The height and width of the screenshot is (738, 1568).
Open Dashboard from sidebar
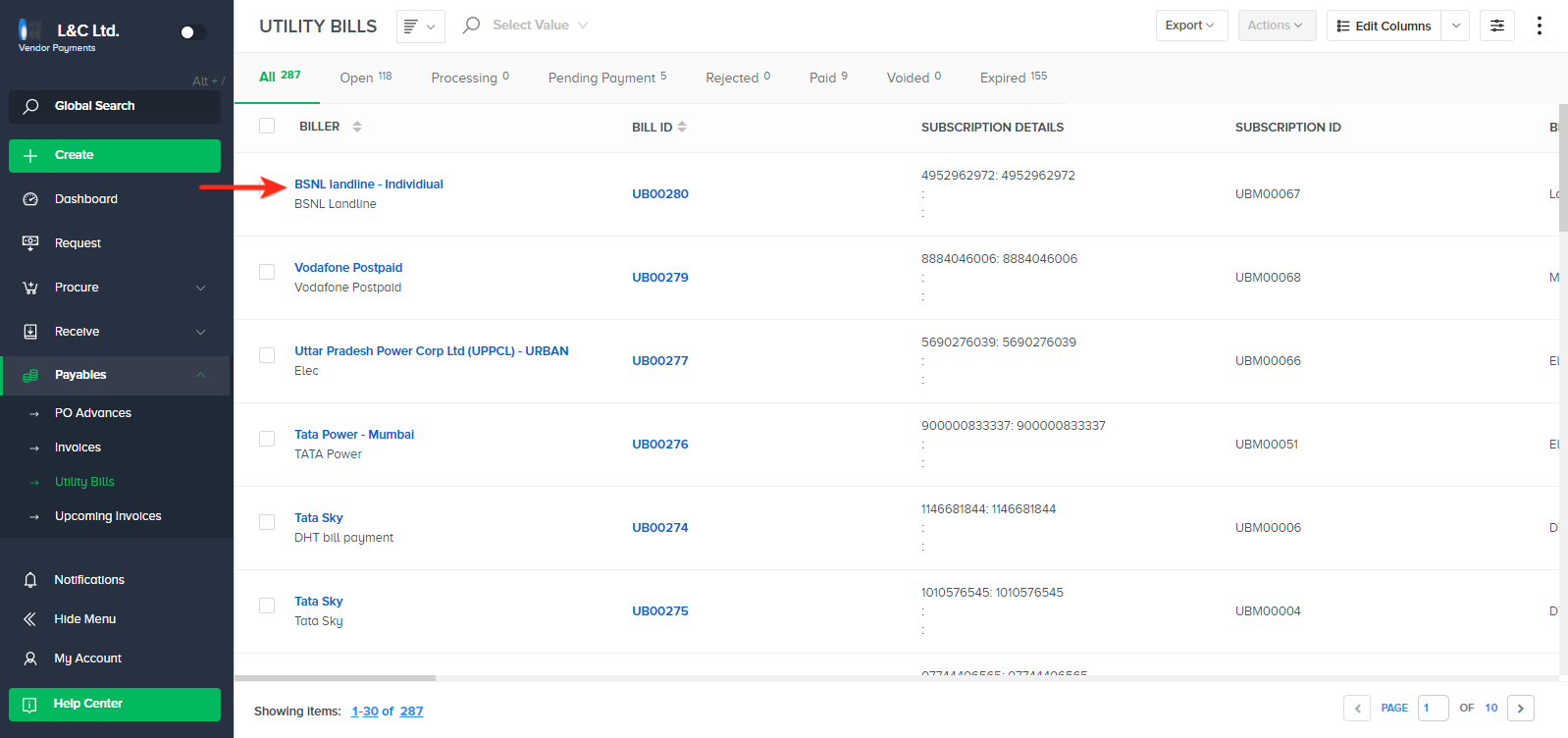coord(85,199)
